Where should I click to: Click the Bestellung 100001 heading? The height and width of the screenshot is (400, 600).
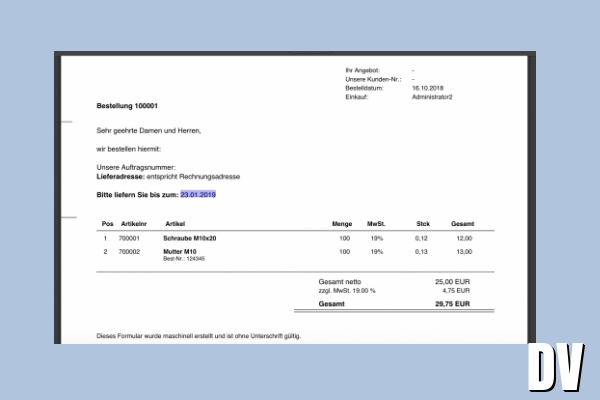pos(127,105)
